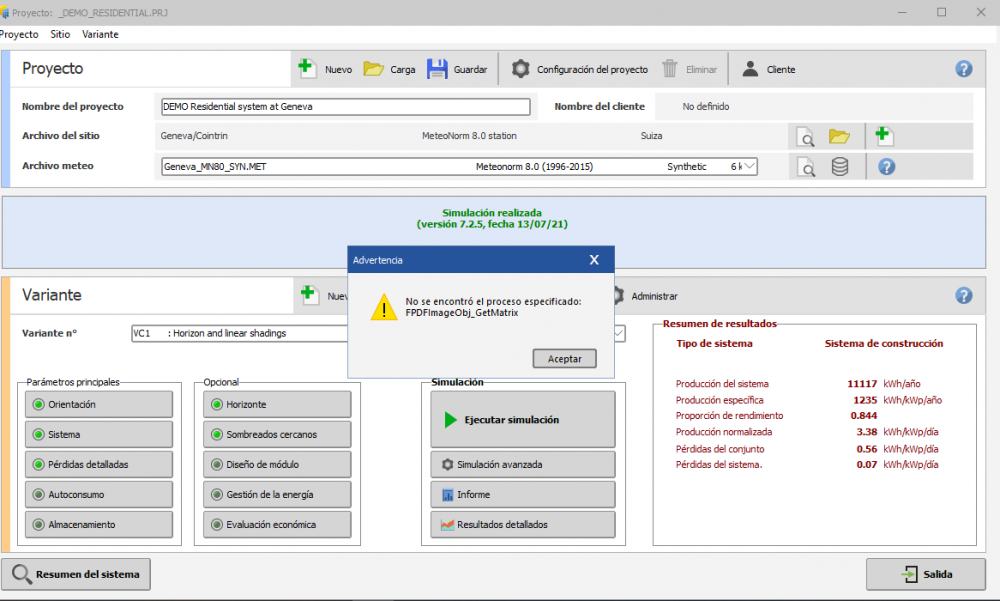This screenshot has height=601, width=1000.
Task: Click the Cliente person icon
Action: pyautogui.click(x=749, y=69)
